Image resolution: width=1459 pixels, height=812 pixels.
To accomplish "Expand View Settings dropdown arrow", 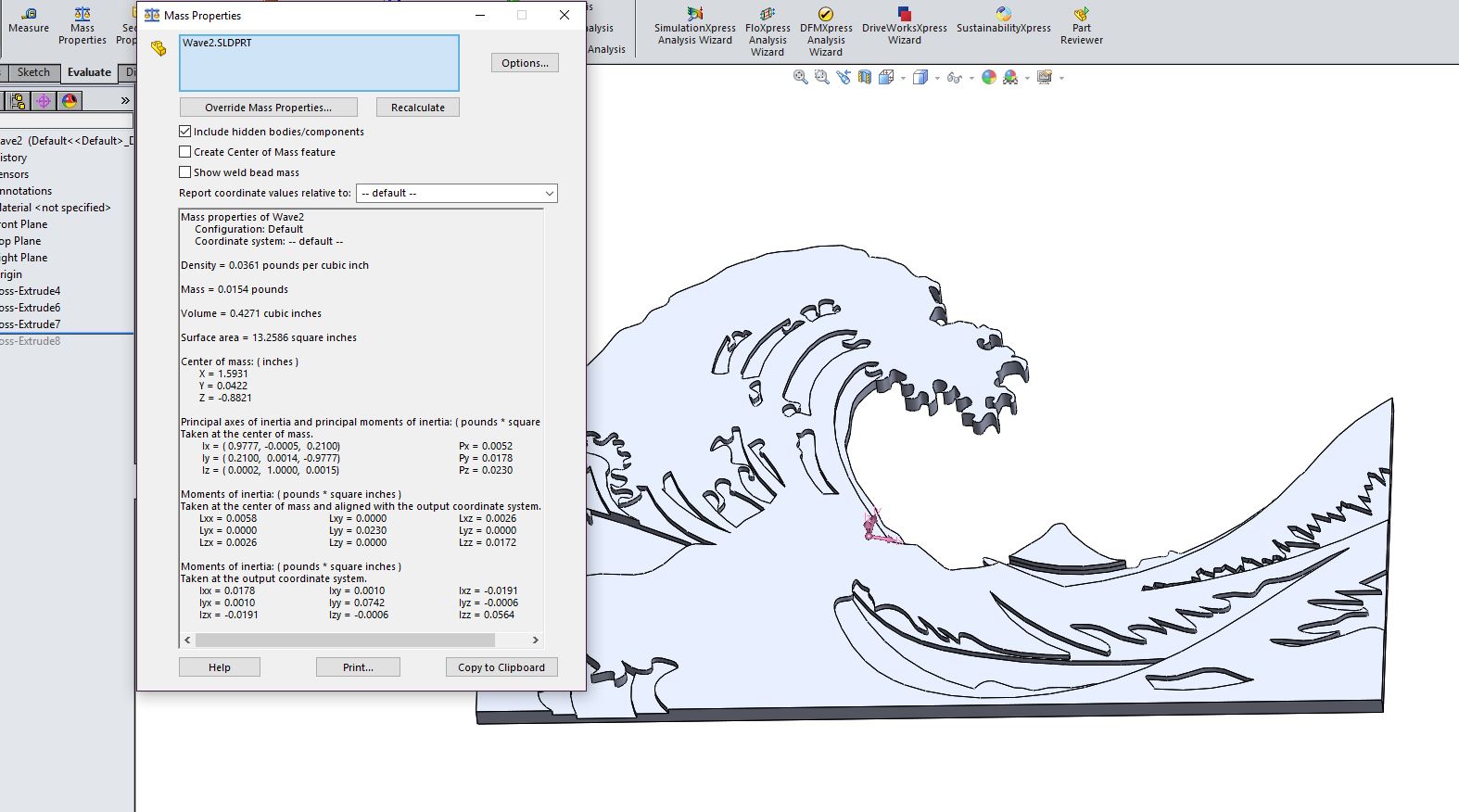I will point(1061,79).
